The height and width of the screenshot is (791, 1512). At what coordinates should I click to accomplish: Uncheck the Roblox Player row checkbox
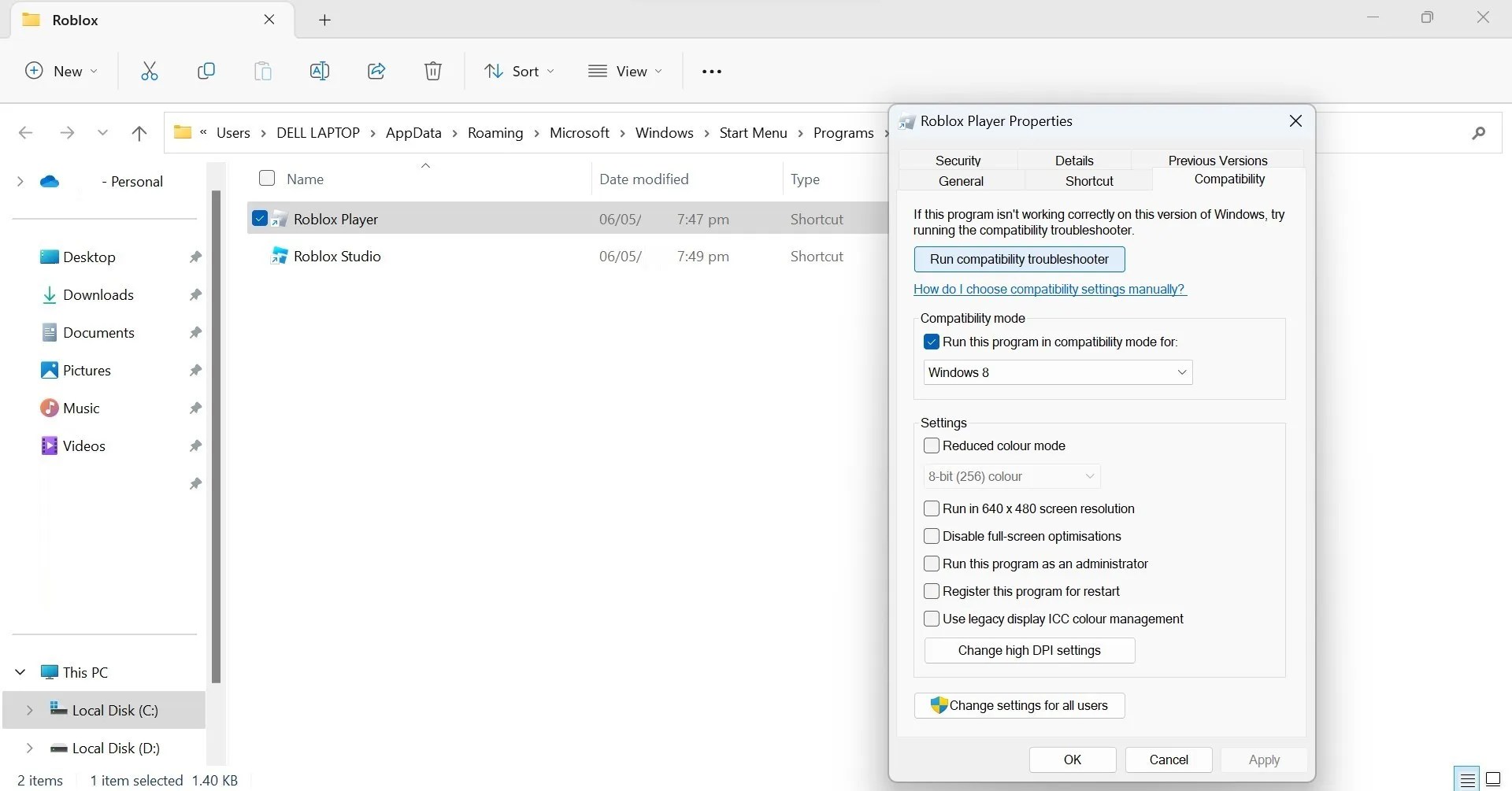(x=260, y=218)
